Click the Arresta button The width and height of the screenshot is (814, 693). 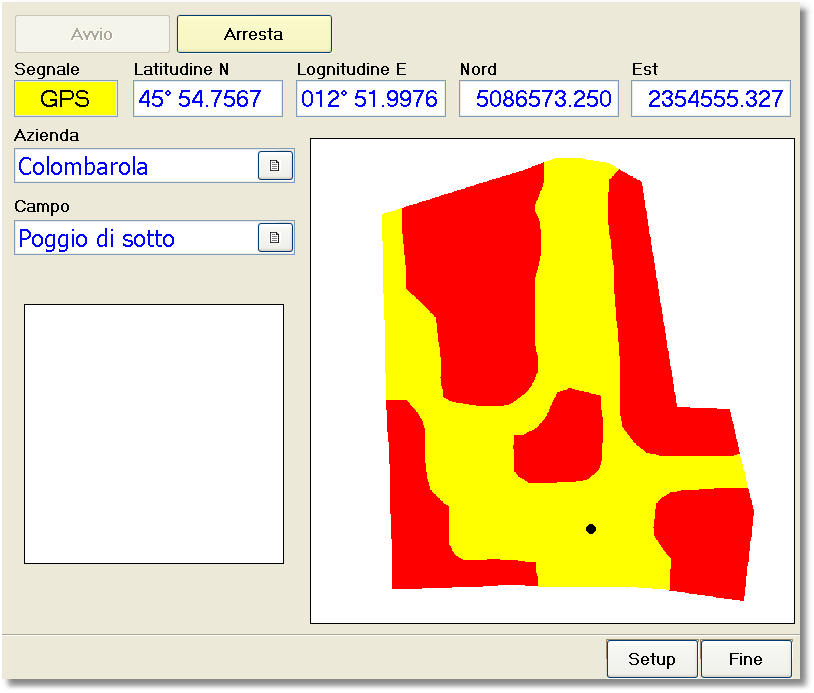point(254,34)
